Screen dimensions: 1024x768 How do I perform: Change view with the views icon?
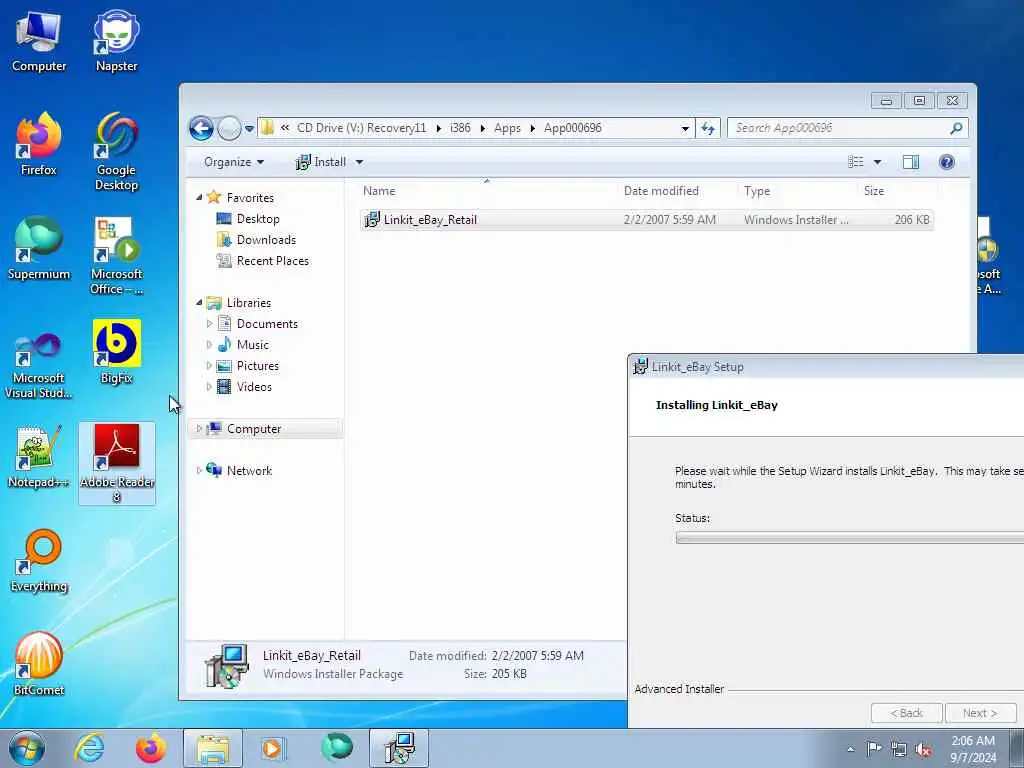coord(856,162)
